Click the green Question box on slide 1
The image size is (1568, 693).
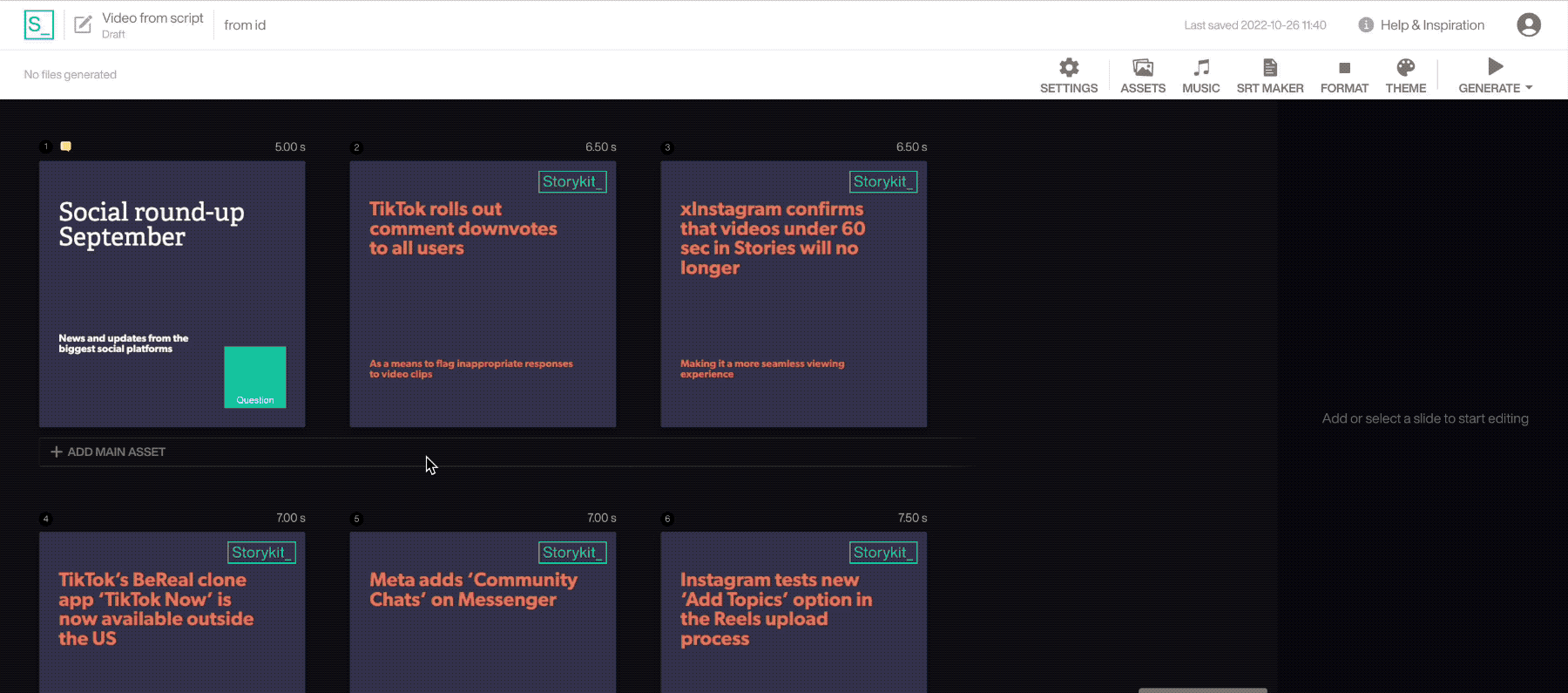pos(254,377)
